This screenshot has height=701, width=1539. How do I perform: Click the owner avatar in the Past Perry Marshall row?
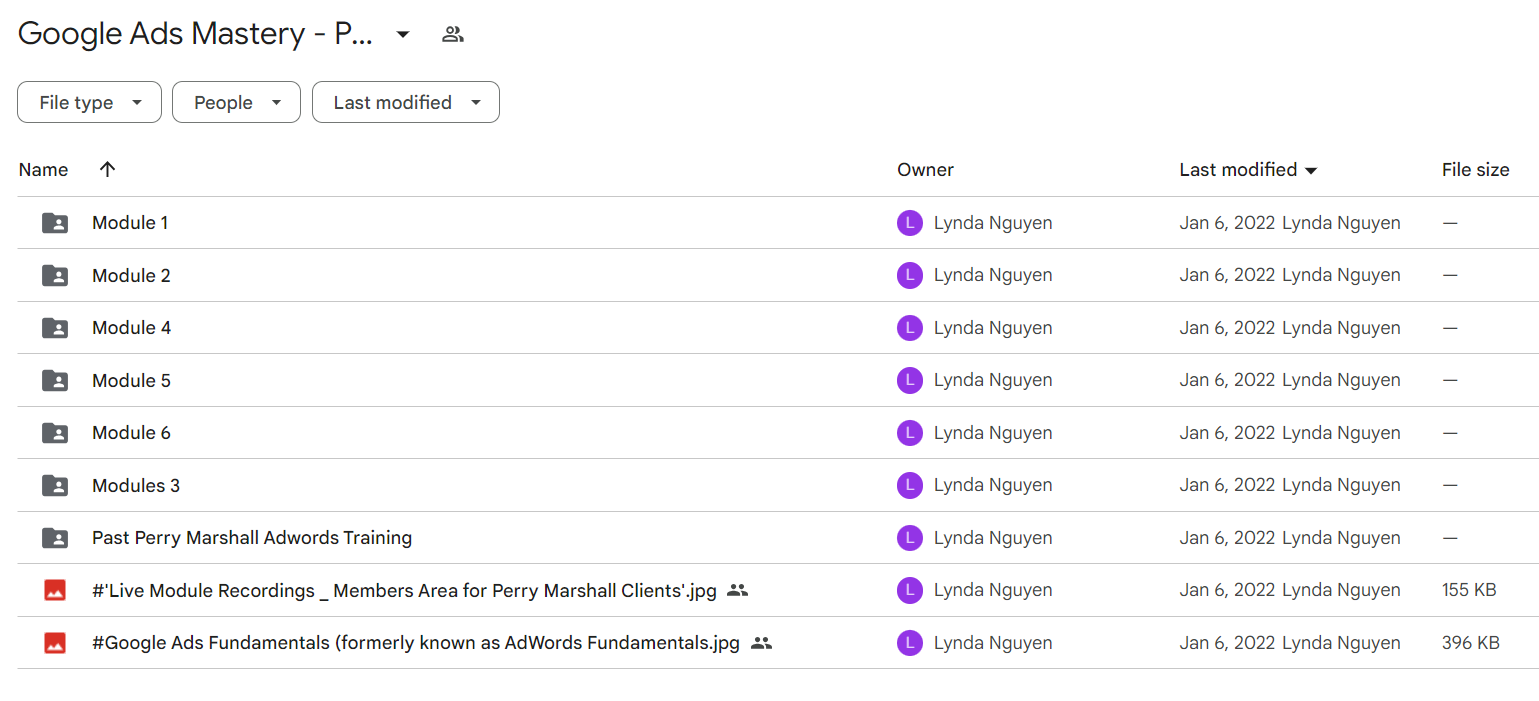tap(910, 538)
